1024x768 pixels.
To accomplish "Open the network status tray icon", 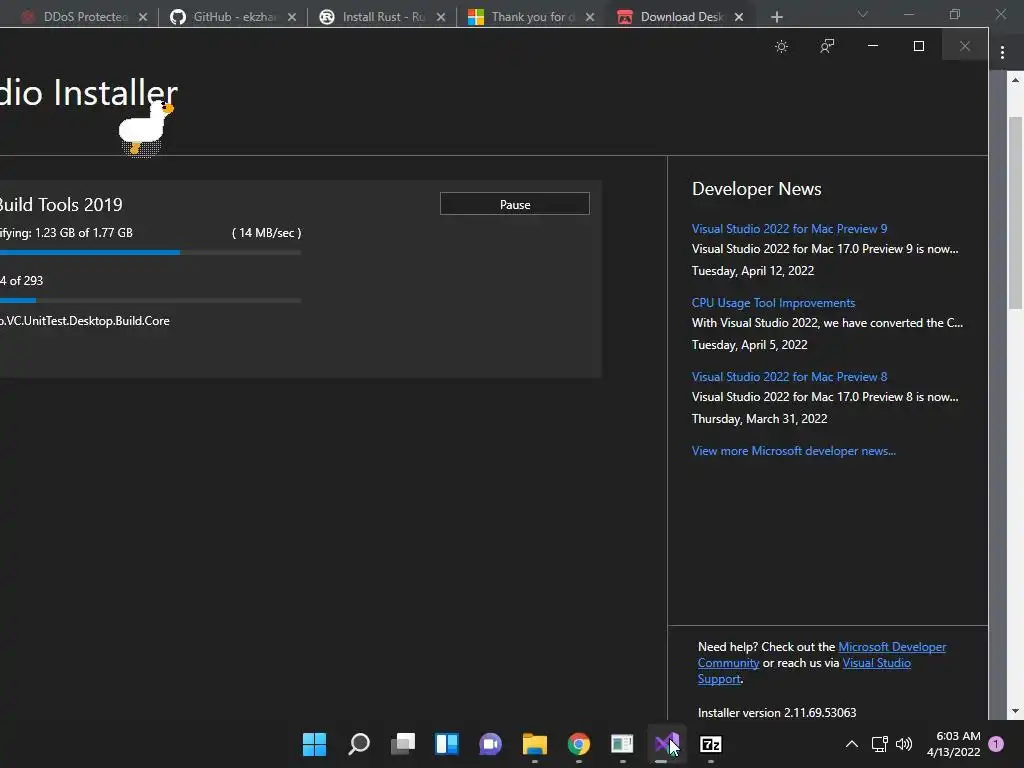I will [x=879, y=744].
